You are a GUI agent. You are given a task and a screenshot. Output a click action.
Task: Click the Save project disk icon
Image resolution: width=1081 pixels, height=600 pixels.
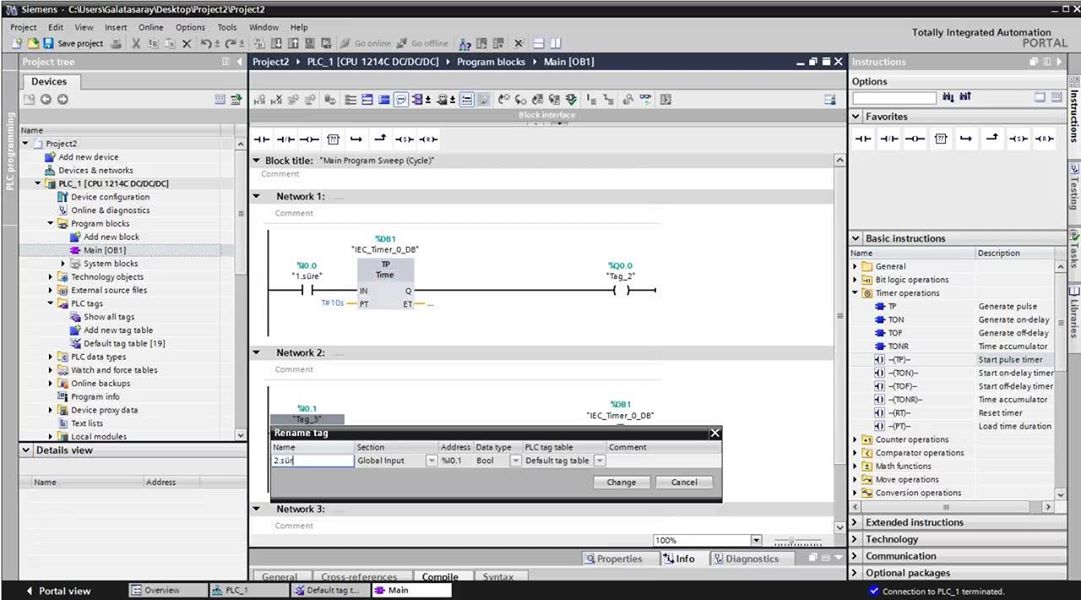tap(48, 43)
